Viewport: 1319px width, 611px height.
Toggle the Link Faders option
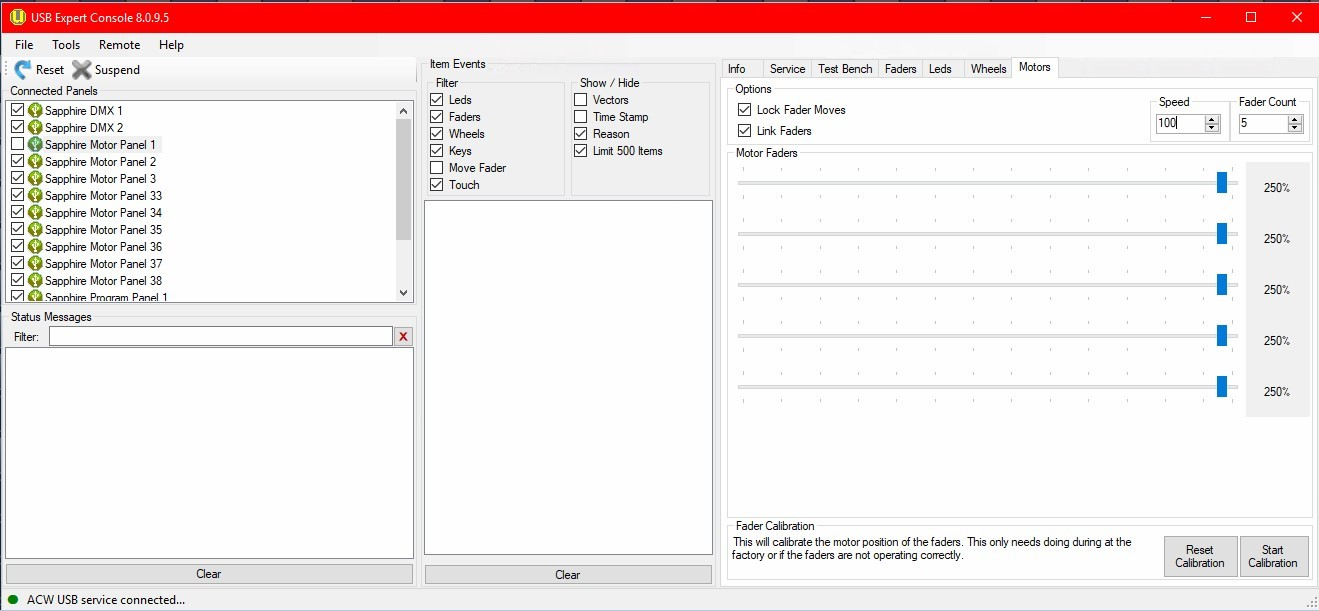[744, 131]
